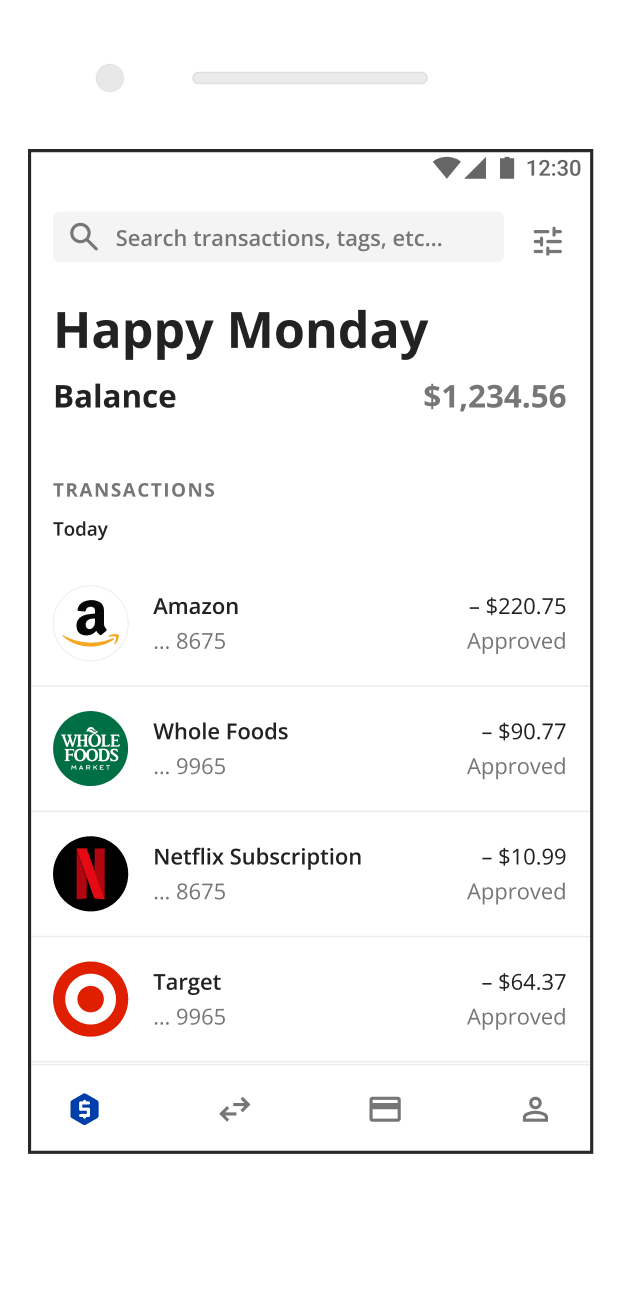Open the Amazon transaction name

pyautogui.click(x=196, y=607)
